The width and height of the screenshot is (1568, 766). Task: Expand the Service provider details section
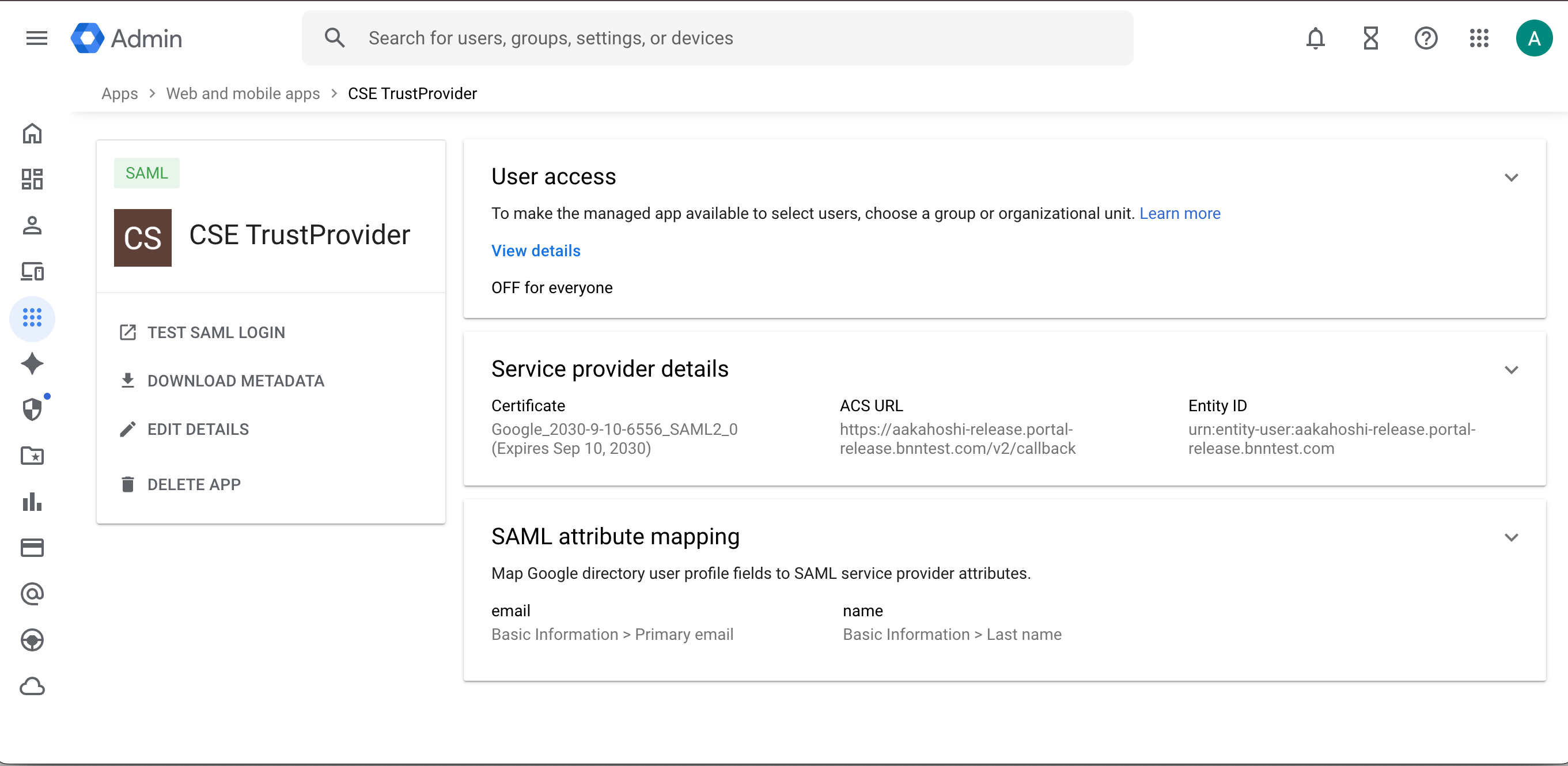(x=1511, y=370)
